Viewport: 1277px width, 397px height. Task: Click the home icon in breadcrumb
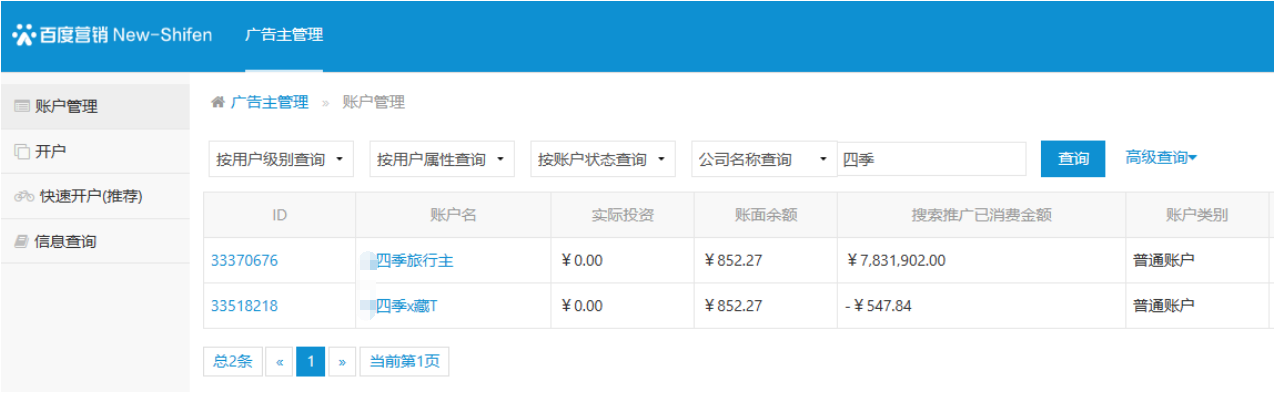(217, 102)
